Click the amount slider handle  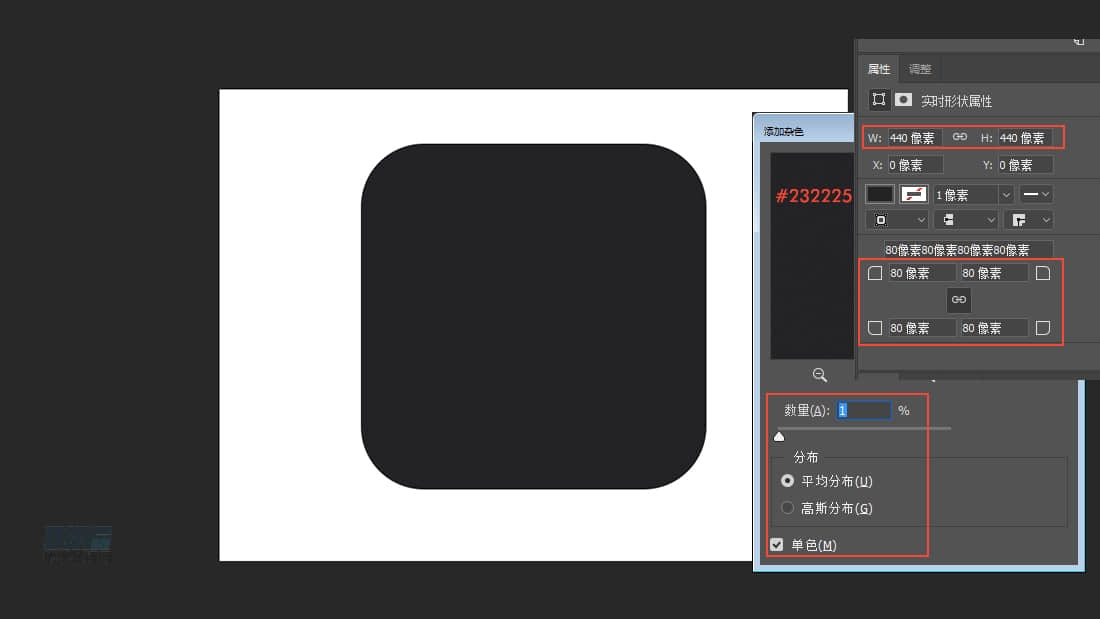tap(779, 437)
